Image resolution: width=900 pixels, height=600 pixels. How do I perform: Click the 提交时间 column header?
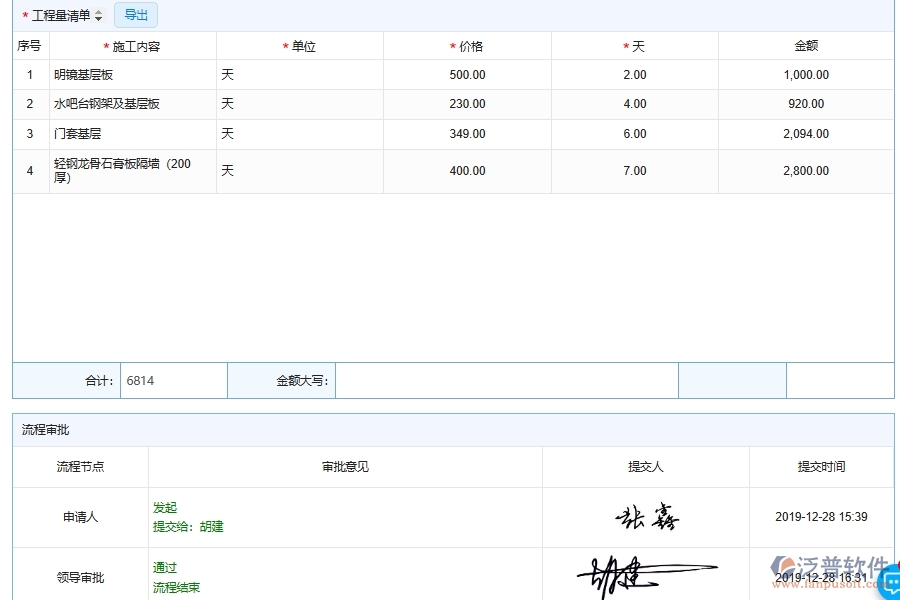(x=821, y=467)
